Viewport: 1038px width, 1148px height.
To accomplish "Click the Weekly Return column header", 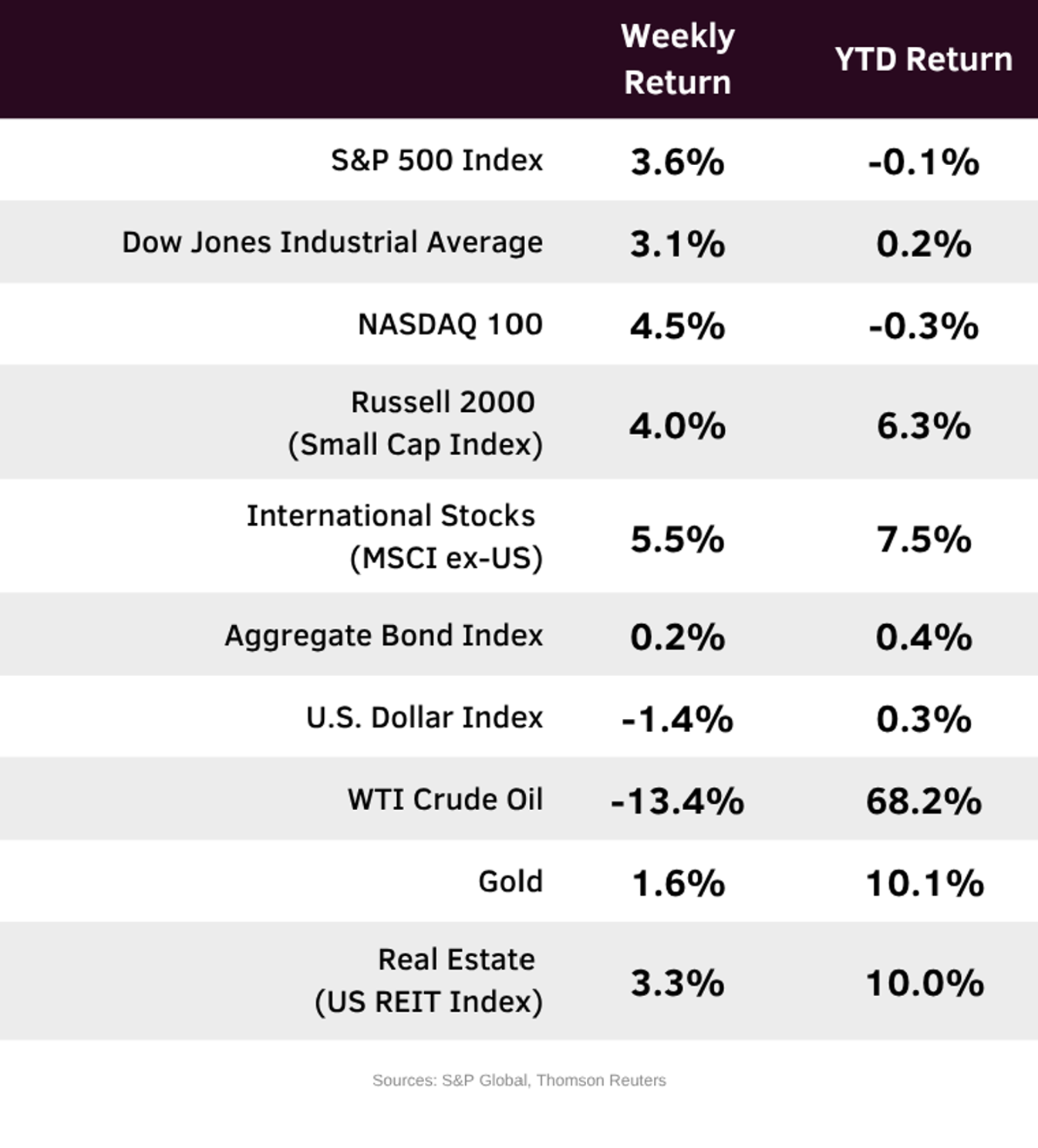I will pos(677,59).
